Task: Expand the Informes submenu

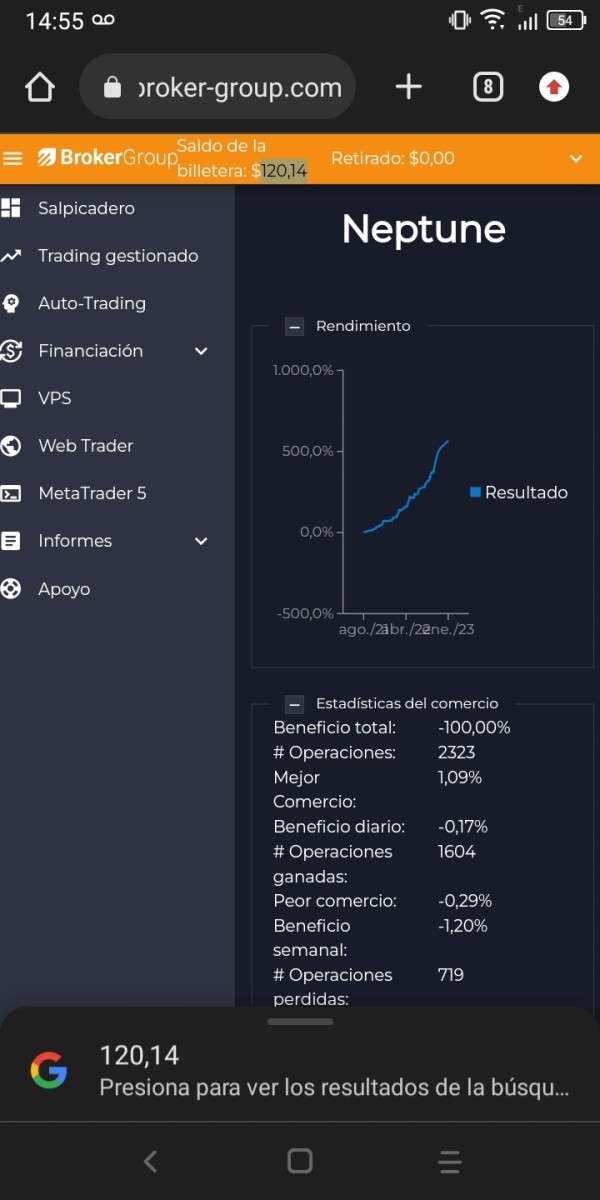Action: pos(201,541)
